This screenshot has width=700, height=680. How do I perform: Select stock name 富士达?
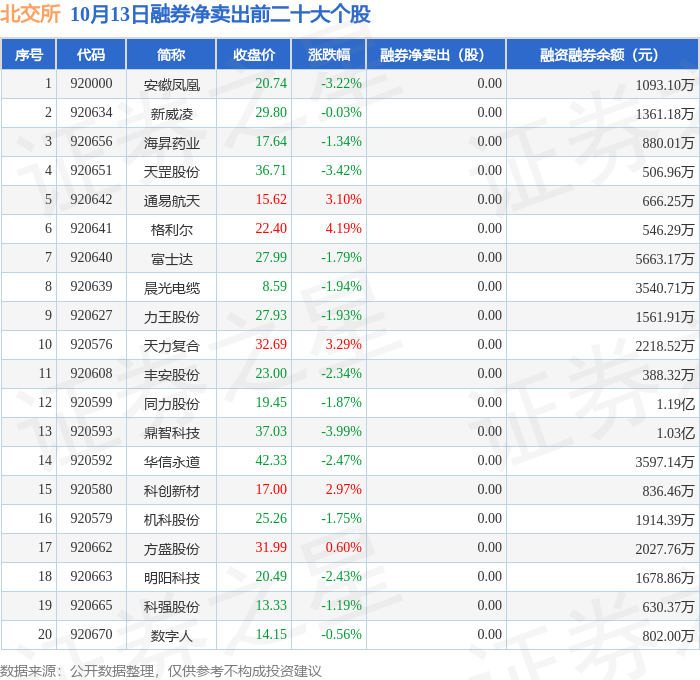pyautogui.click(x=171, y=259)
